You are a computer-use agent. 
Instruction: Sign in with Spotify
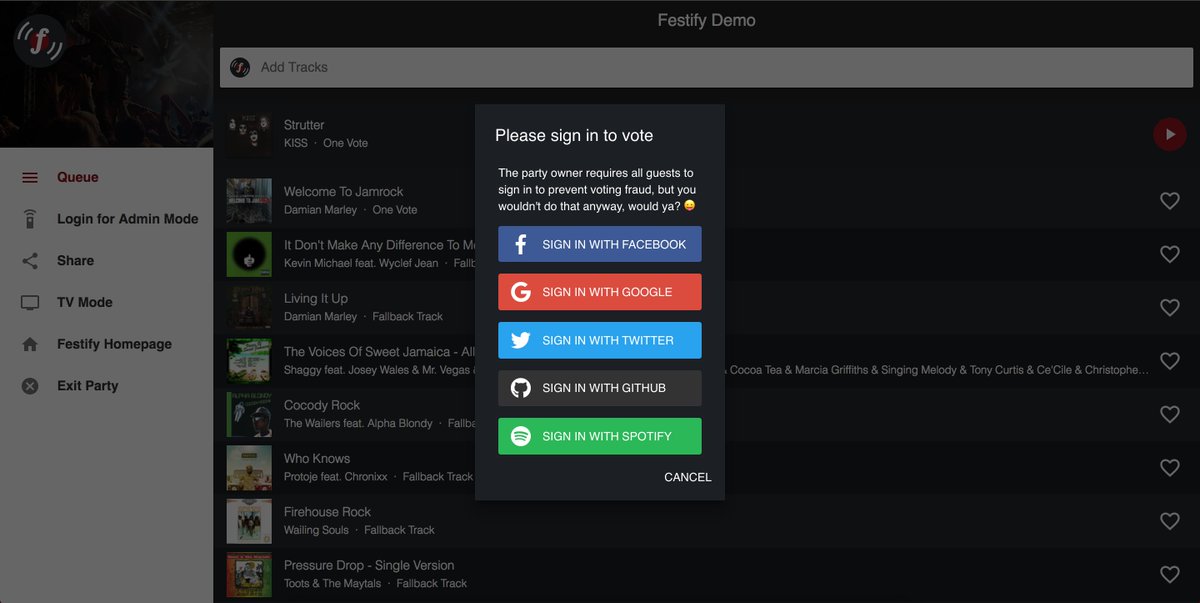pyautogui.click(x=600, y=436)
